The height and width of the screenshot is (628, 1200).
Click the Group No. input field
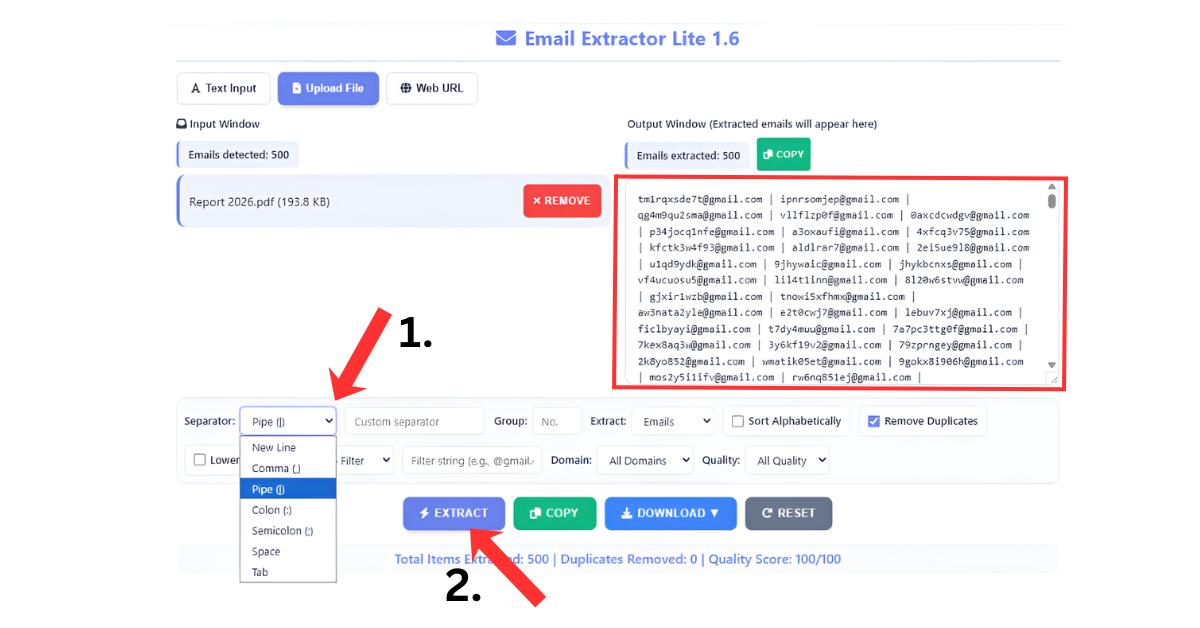click(x=557, y=422)
